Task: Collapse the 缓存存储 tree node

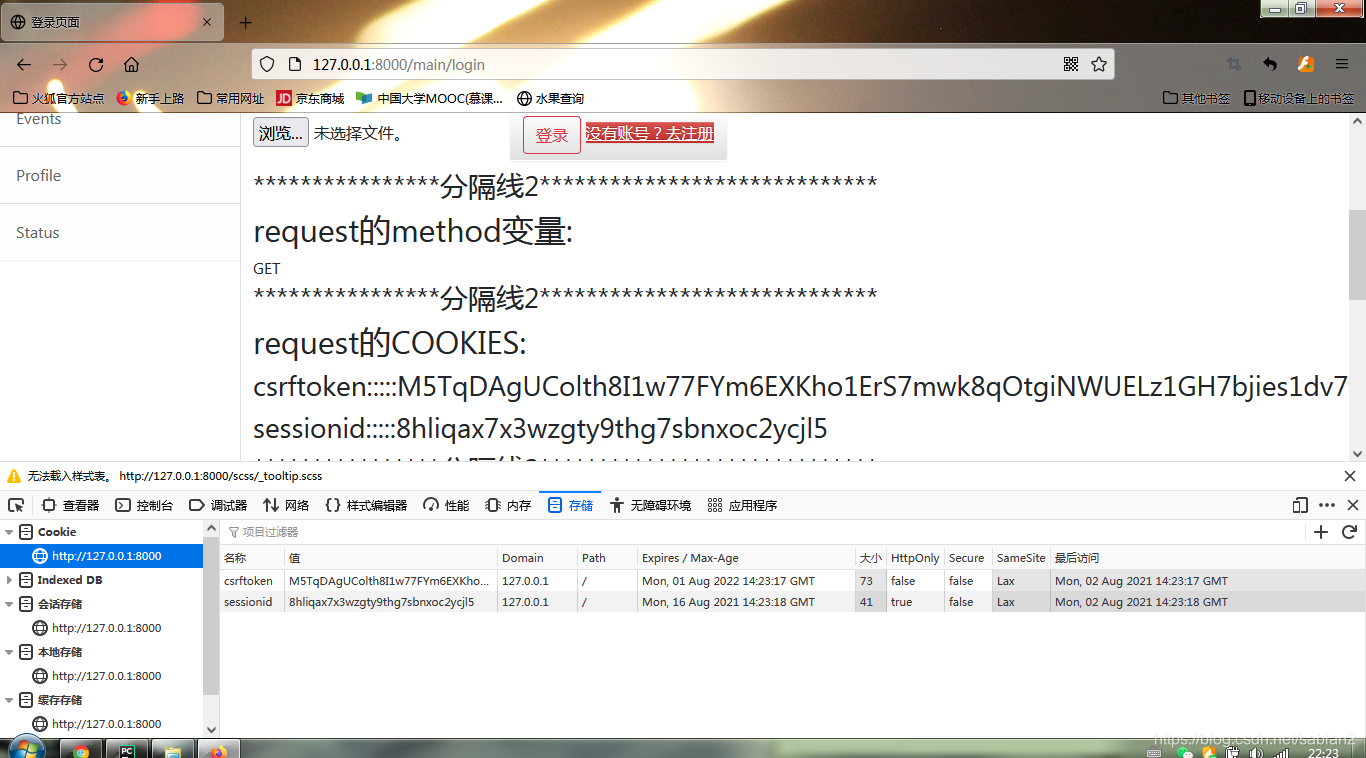Action: (x=10, y=700)
